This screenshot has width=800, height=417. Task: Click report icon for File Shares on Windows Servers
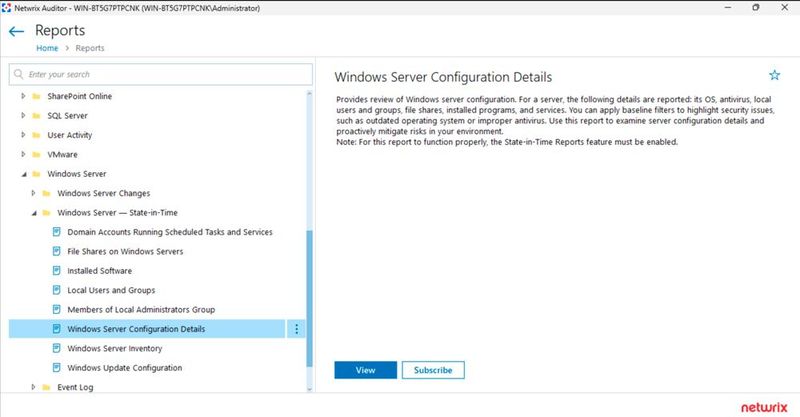tap(57, 251)
